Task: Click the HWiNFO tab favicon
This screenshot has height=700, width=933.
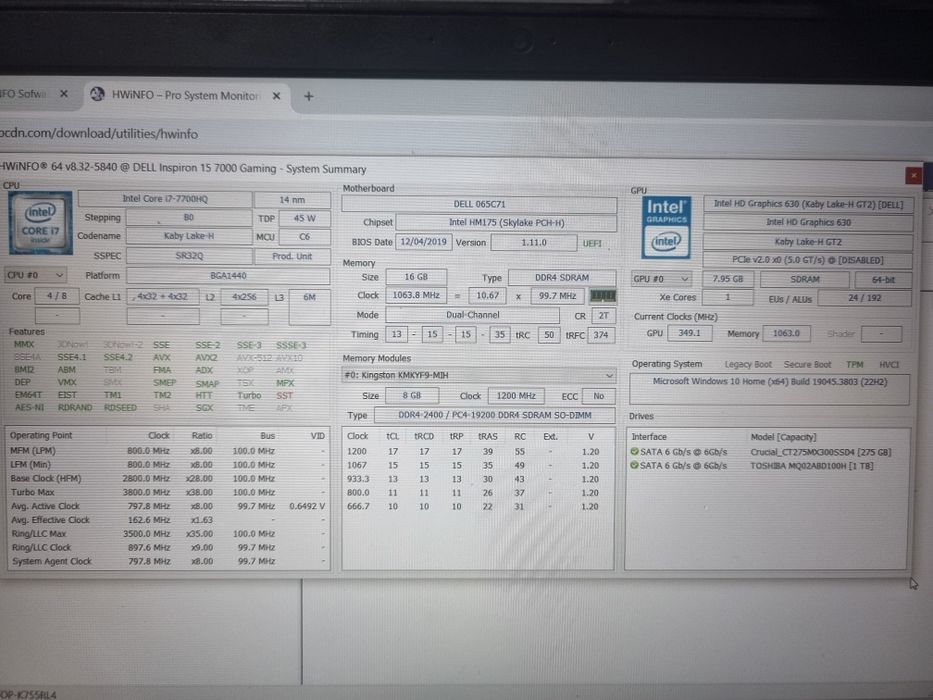Action: 97,94
